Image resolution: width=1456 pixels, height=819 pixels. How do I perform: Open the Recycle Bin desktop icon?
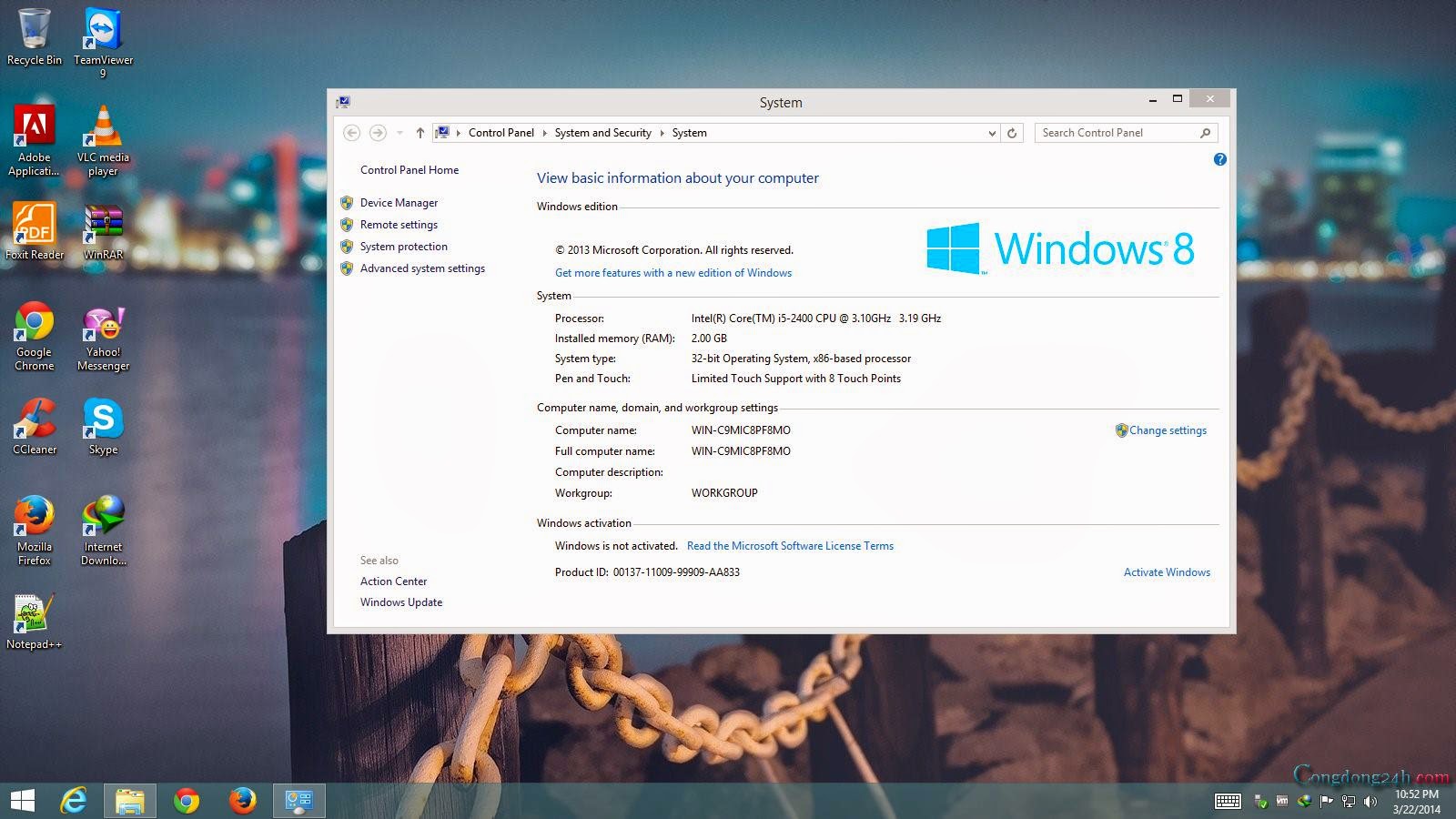35,36
